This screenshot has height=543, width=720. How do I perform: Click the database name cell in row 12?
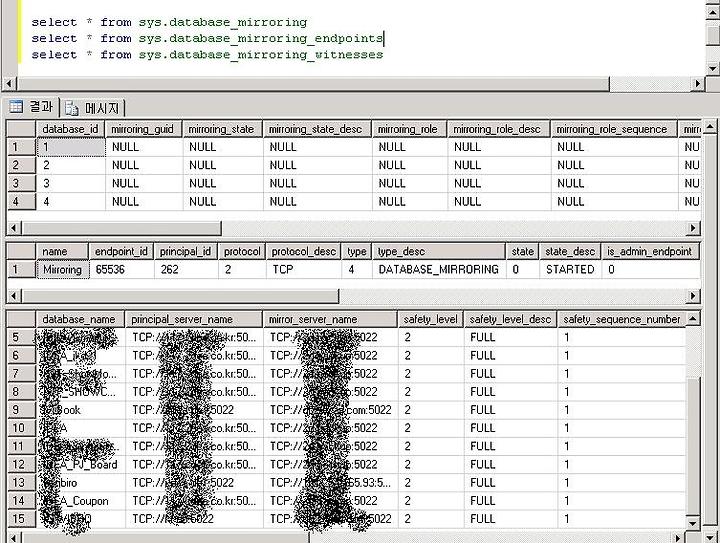tap(80, 465)
